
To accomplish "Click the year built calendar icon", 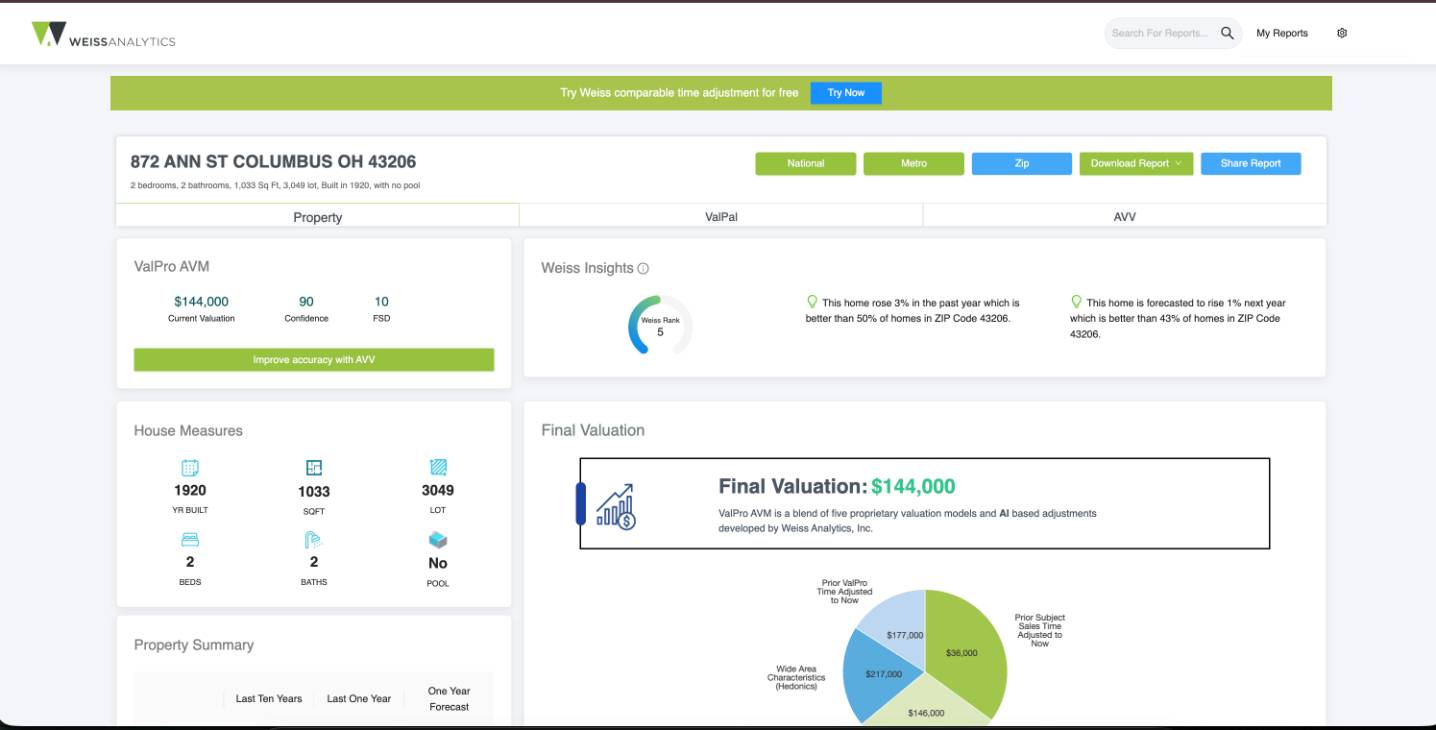I will point(190,467).
